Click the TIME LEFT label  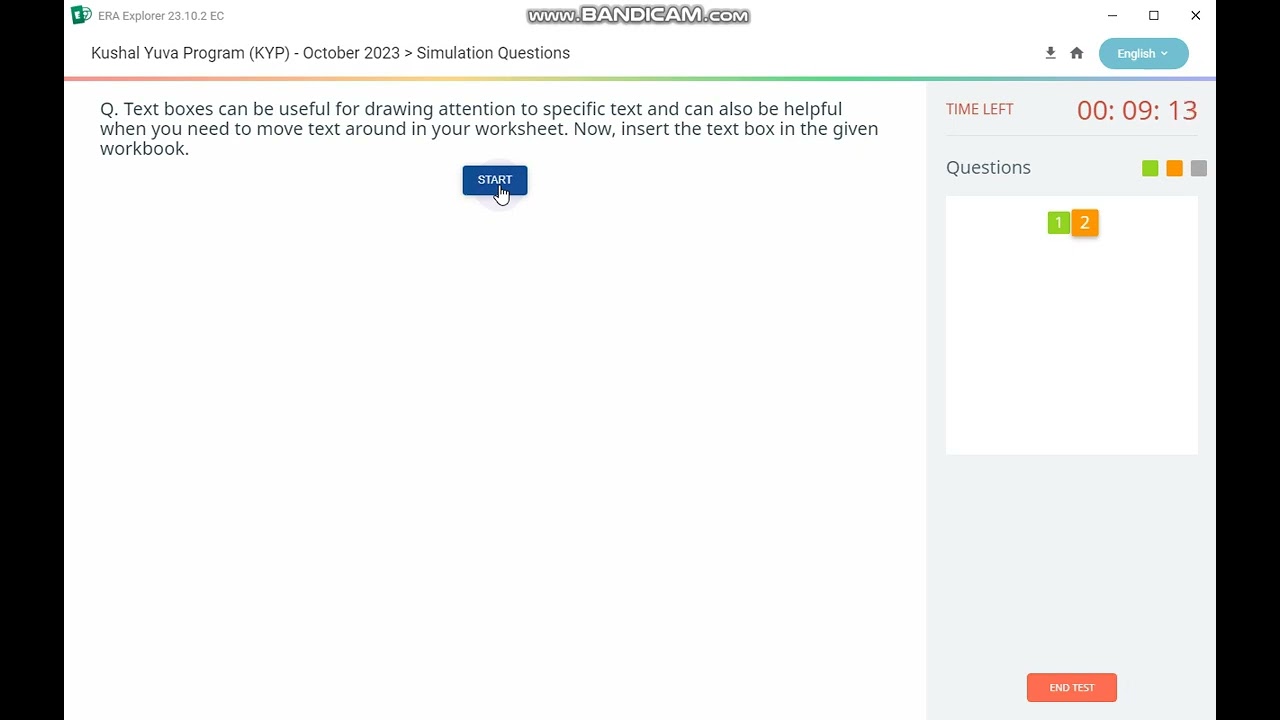980,109
